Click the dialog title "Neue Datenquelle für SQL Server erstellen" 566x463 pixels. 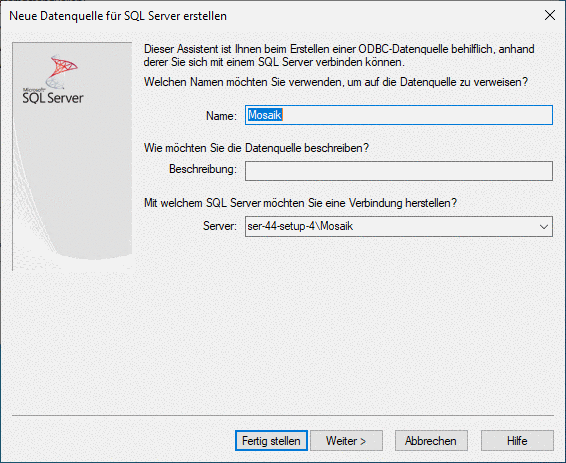(x=118, y=16)
